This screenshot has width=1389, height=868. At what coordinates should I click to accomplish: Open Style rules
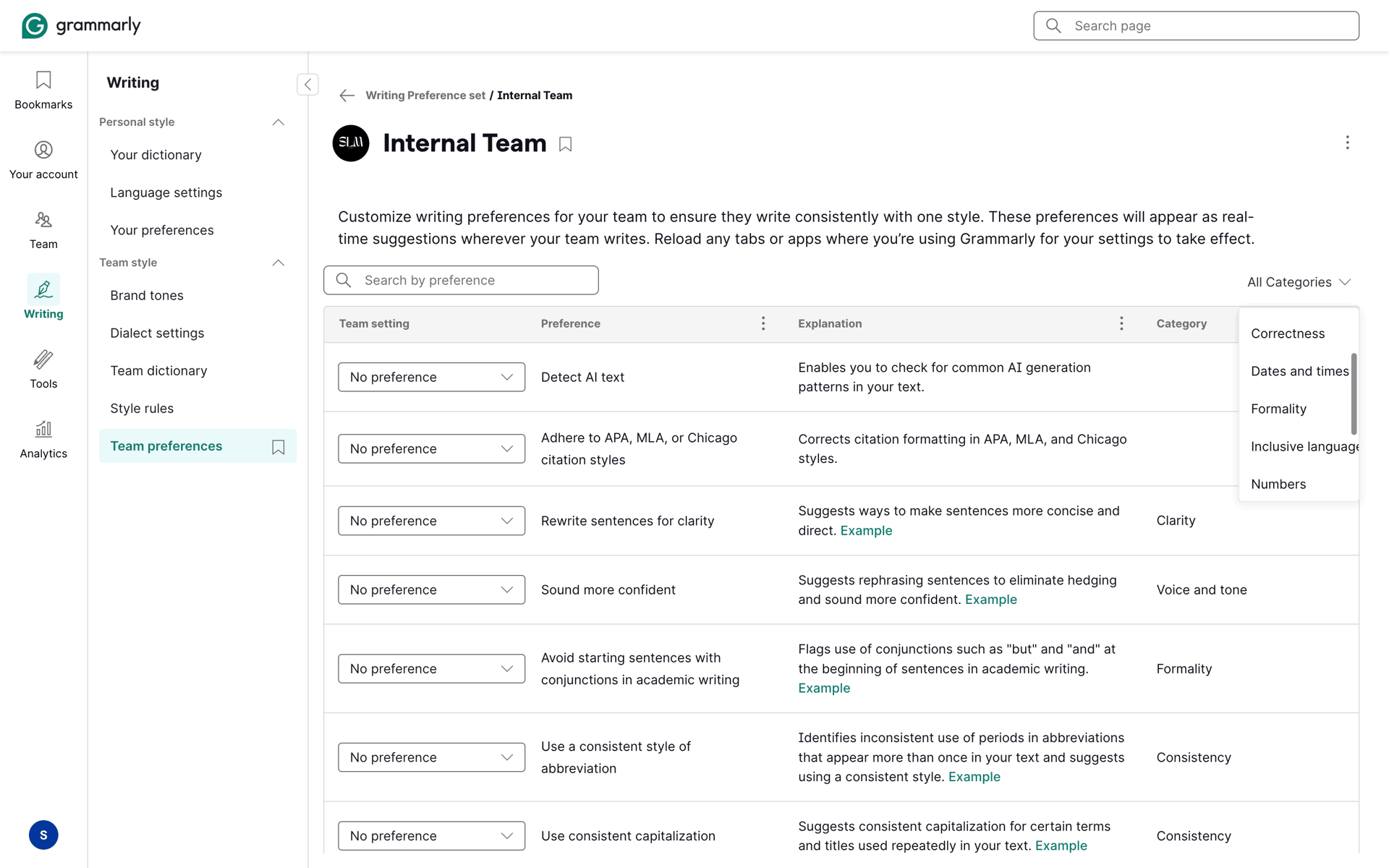pyautogui.click(x=142, y=408)
